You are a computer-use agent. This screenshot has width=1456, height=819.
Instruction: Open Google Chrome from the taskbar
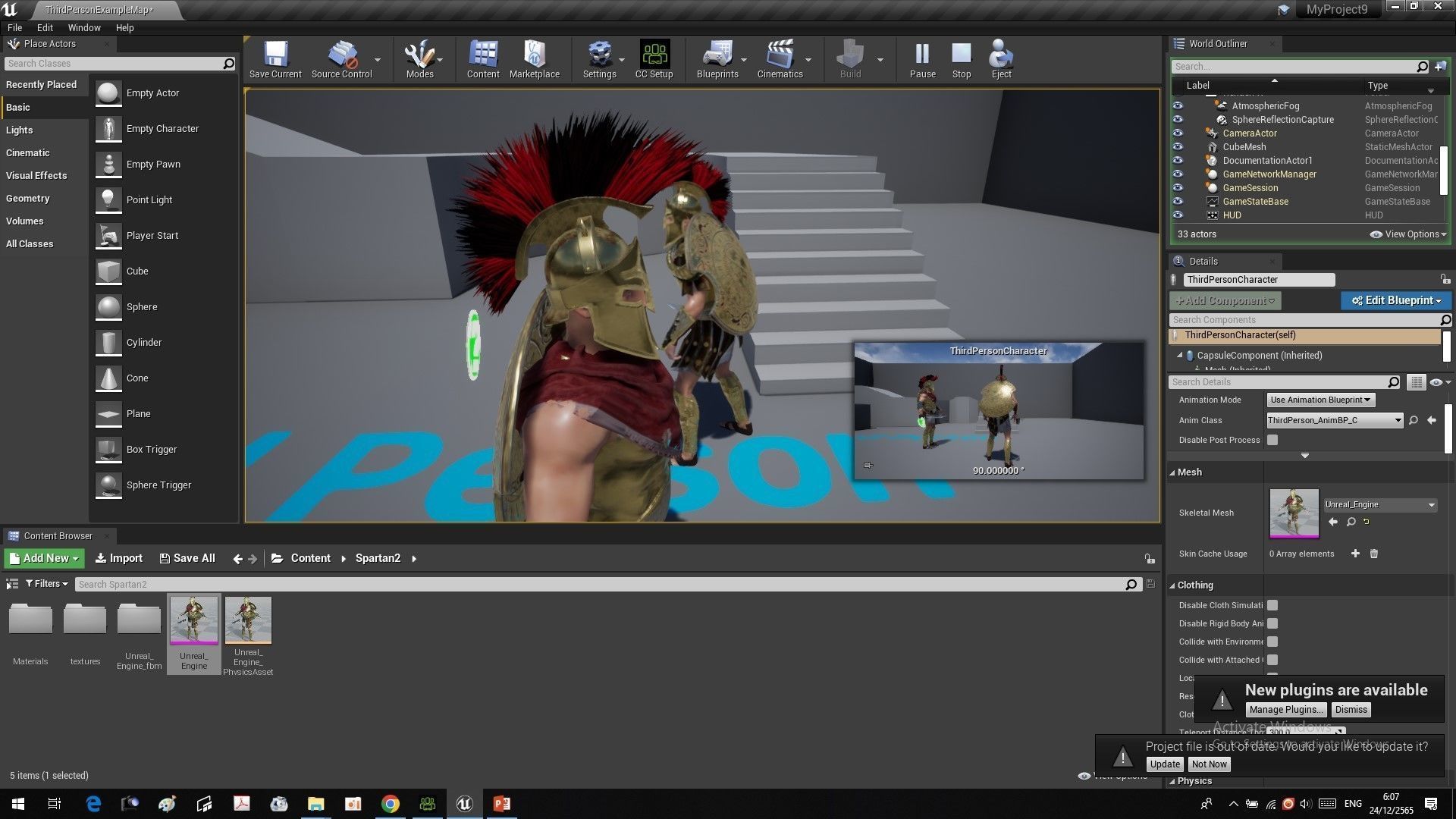(390, 804)
